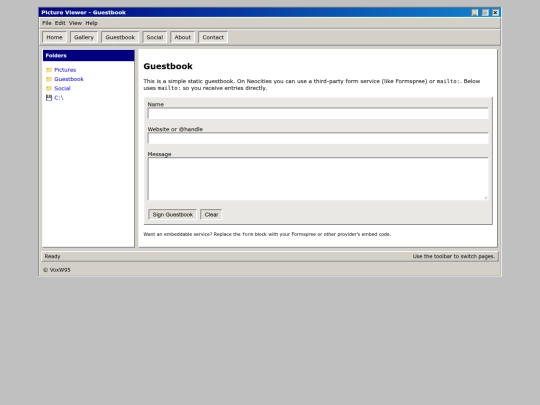Open the Contact page
Image resolution: width=540 pixels, height=405 pixels.
click(213, 37)
